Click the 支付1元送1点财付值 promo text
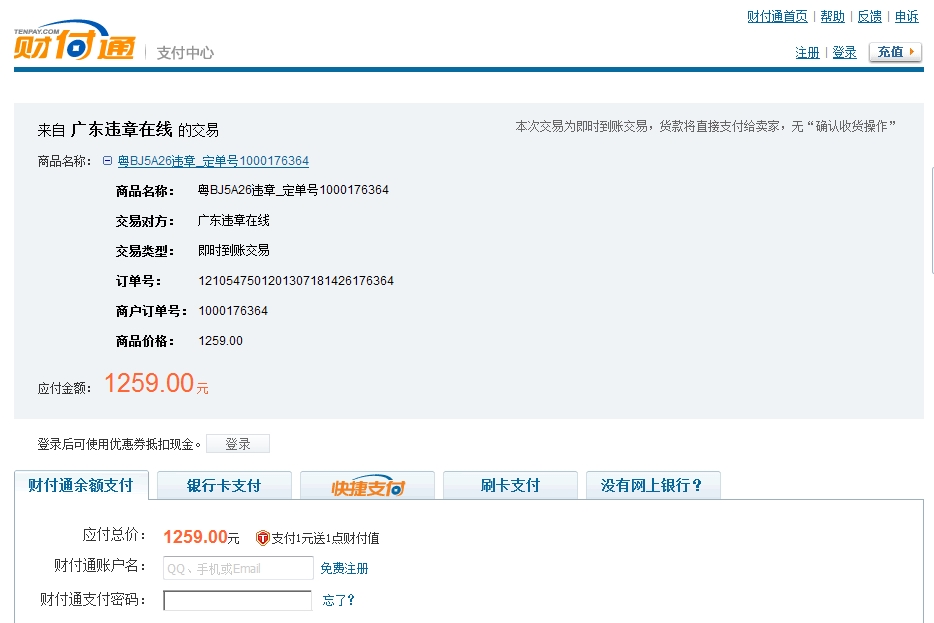934x623 pixels. pyautogui.click(x=325, y=538)
